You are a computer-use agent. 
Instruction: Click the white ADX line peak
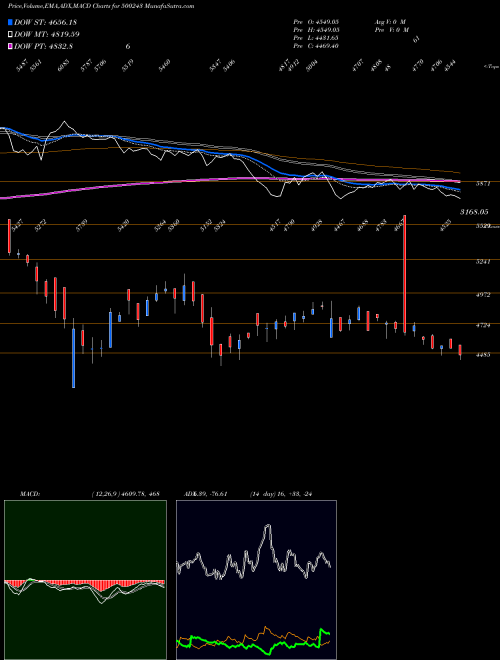pos(268,526)
